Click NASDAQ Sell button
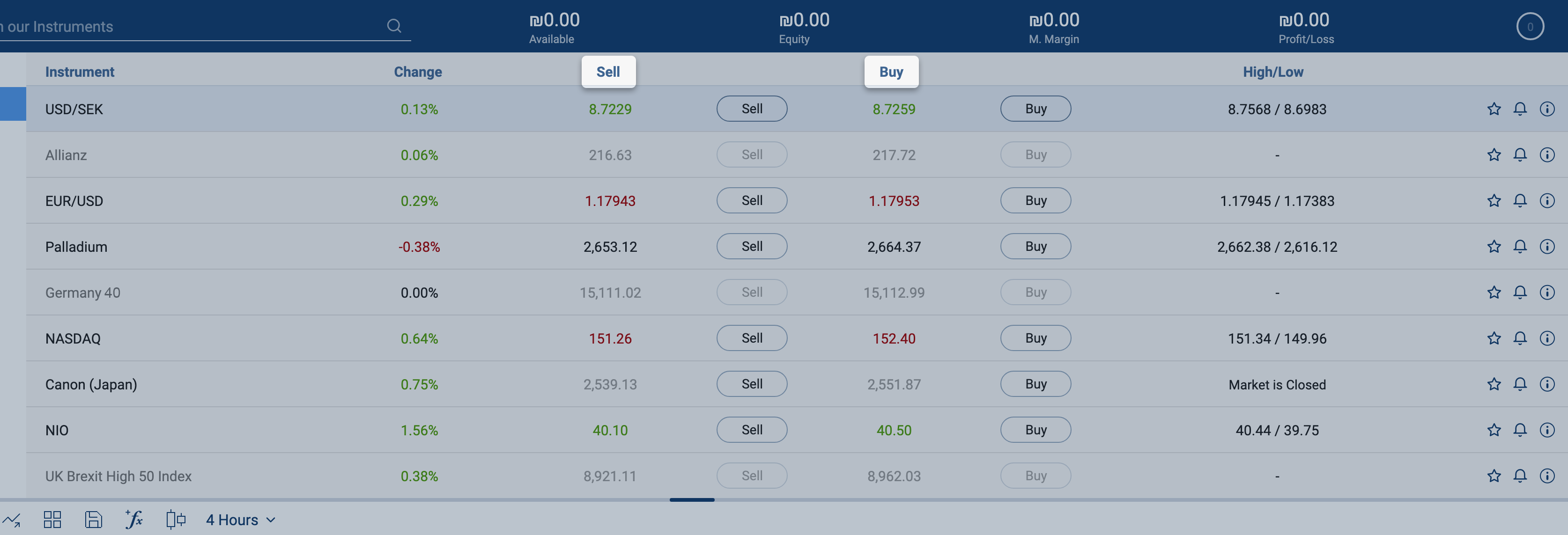The width and height of the screenshot is (1568, 535). coord(752,338)
